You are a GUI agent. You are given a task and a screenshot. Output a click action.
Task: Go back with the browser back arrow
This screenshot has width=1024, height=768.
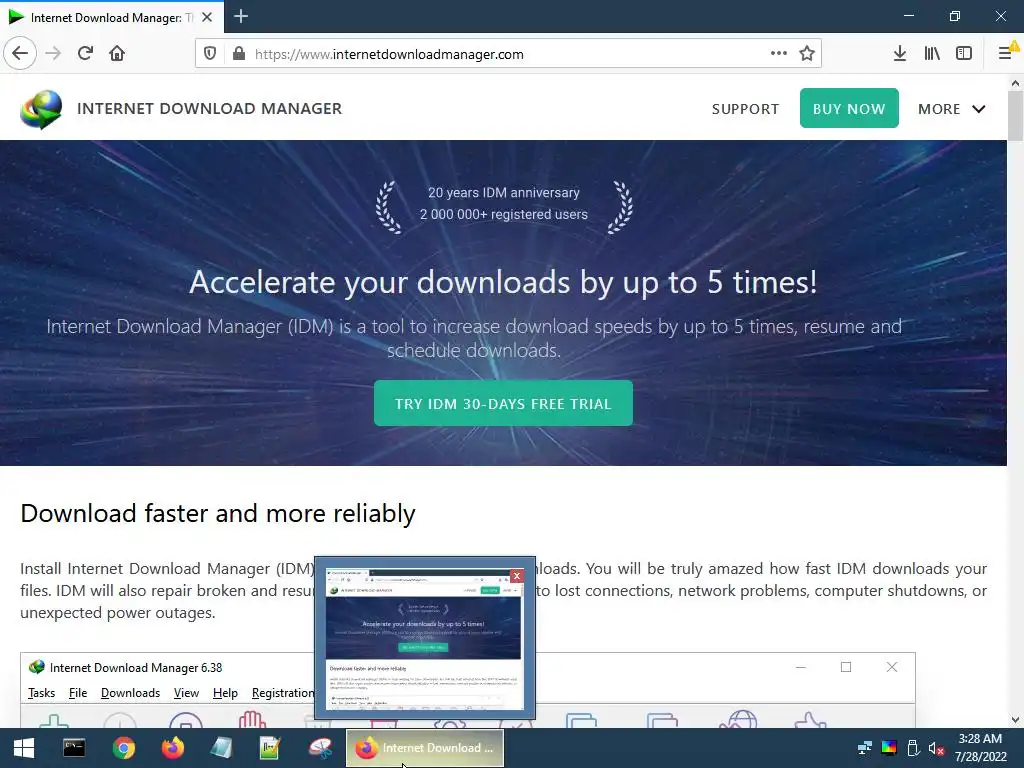[20, 53]
